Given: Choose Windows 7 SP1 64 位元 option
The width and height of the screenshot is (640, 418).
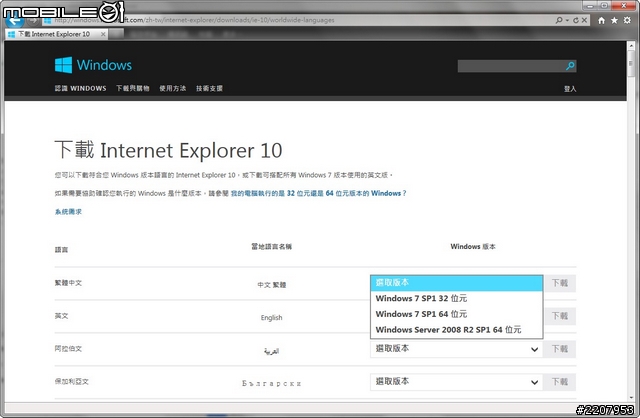Looking at the screenshot, I should (x=456, y=314).
